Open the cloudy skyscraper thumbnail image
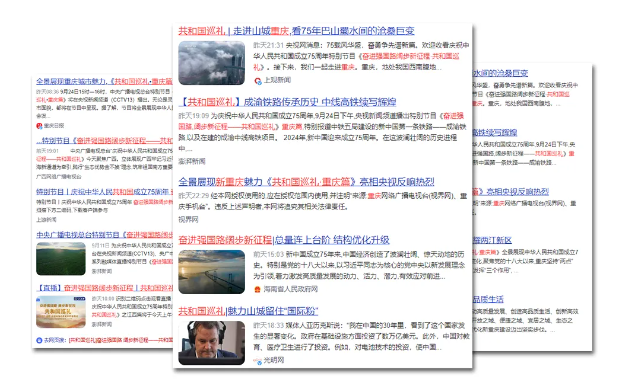Screen dimensions: 638x385 212,63
